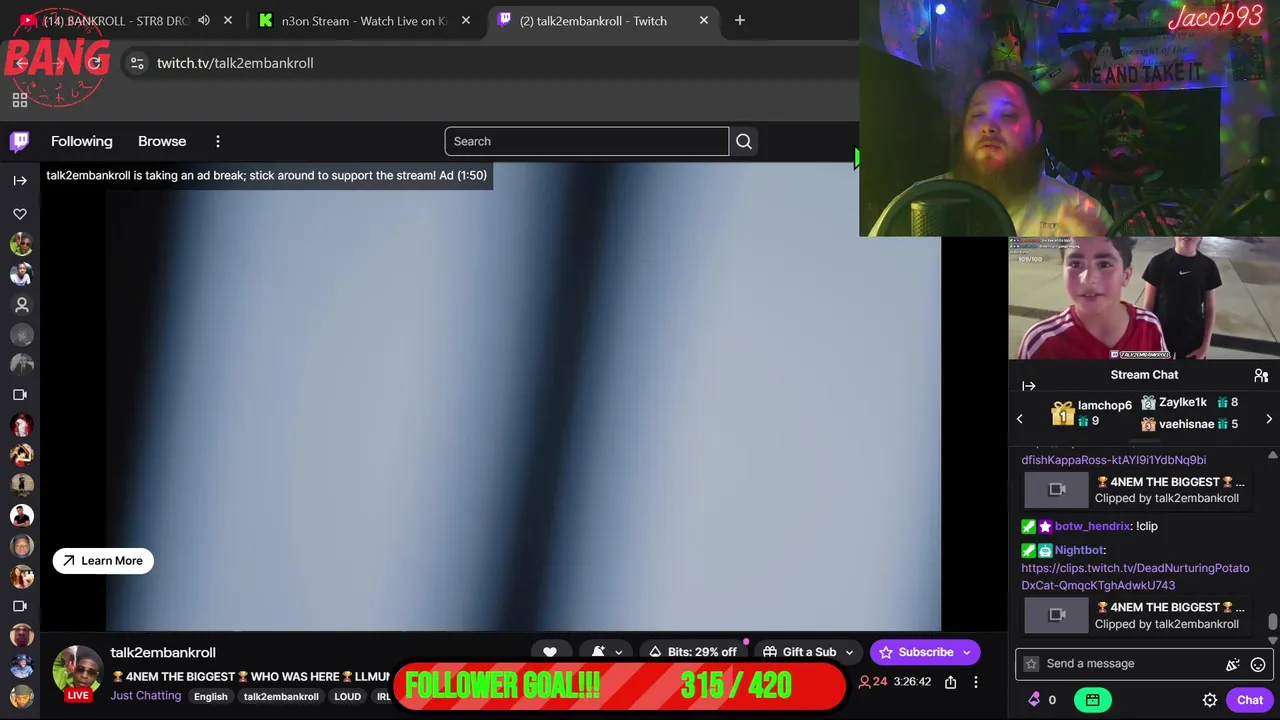Open chat settings gear icon

(x=1209, y=700)
